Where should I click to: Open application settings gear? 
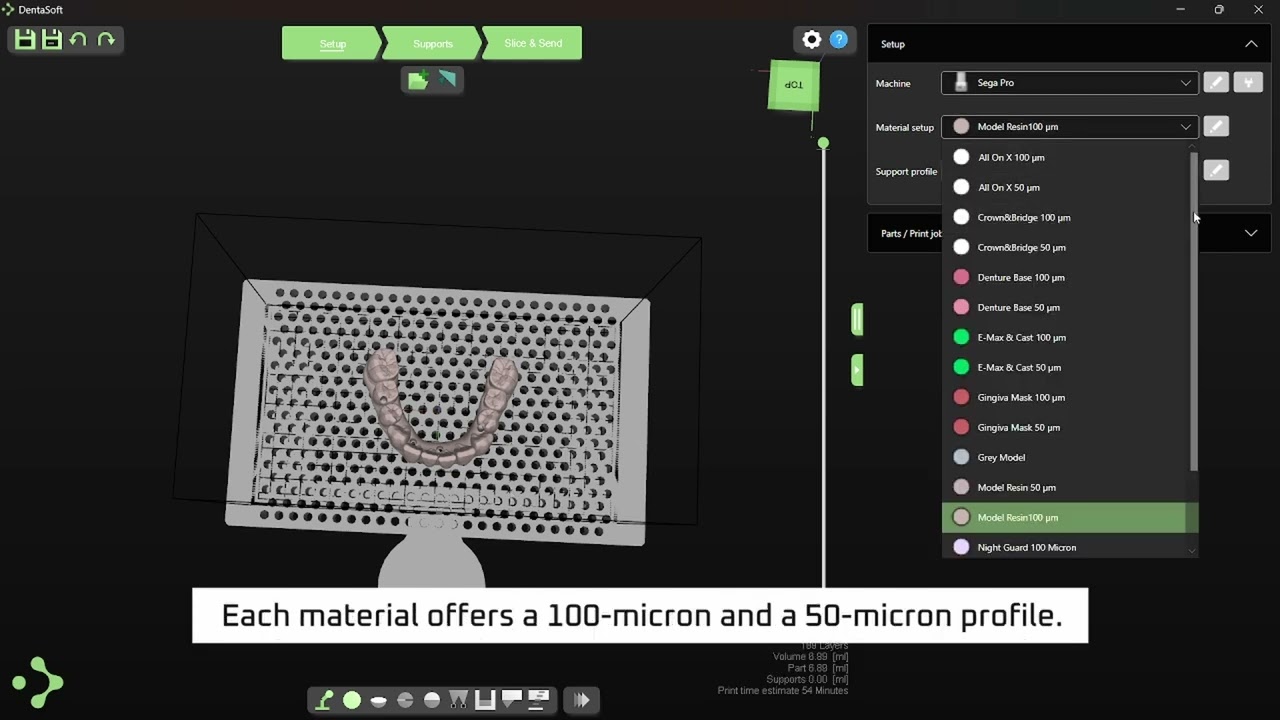(812, 40)
